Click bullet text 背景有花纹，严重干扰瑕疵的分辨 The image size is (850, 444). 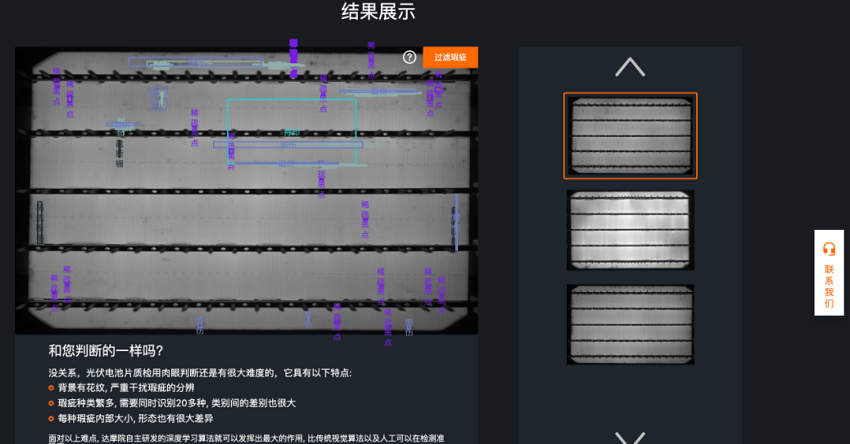pos(126,388)
